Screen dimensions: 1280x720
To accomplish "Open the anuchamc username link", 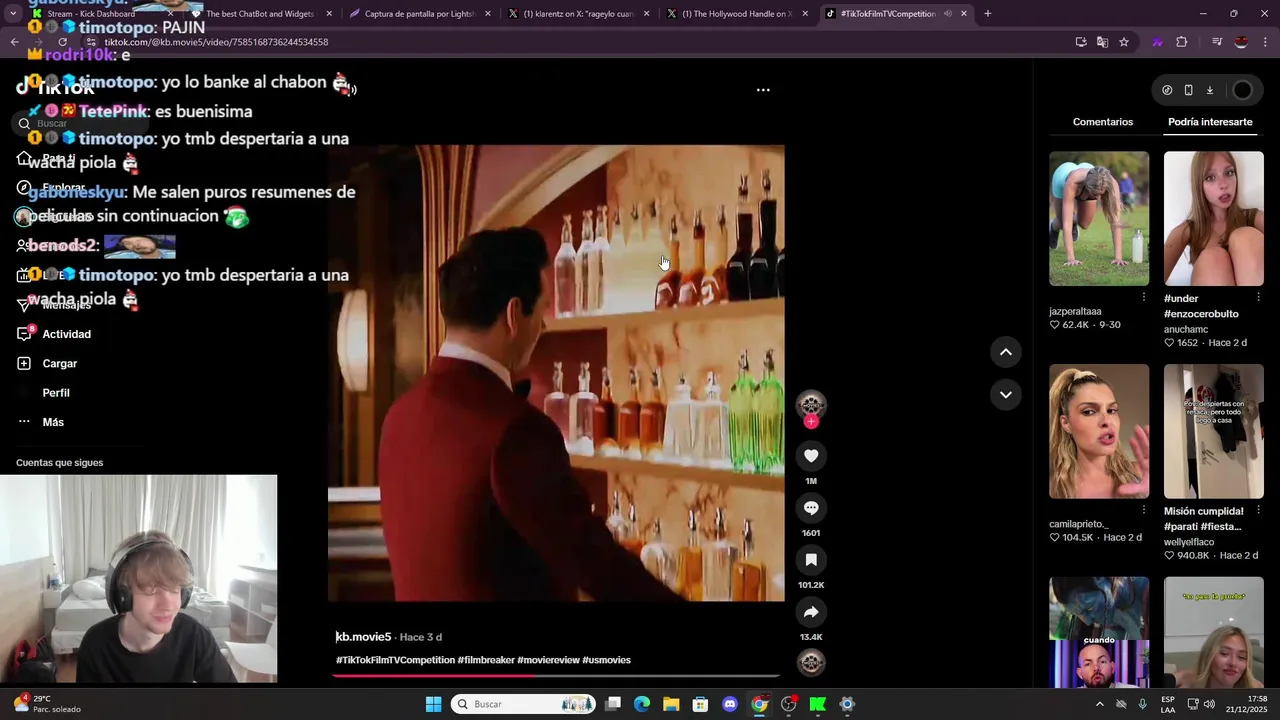I will click(1186, 329).
